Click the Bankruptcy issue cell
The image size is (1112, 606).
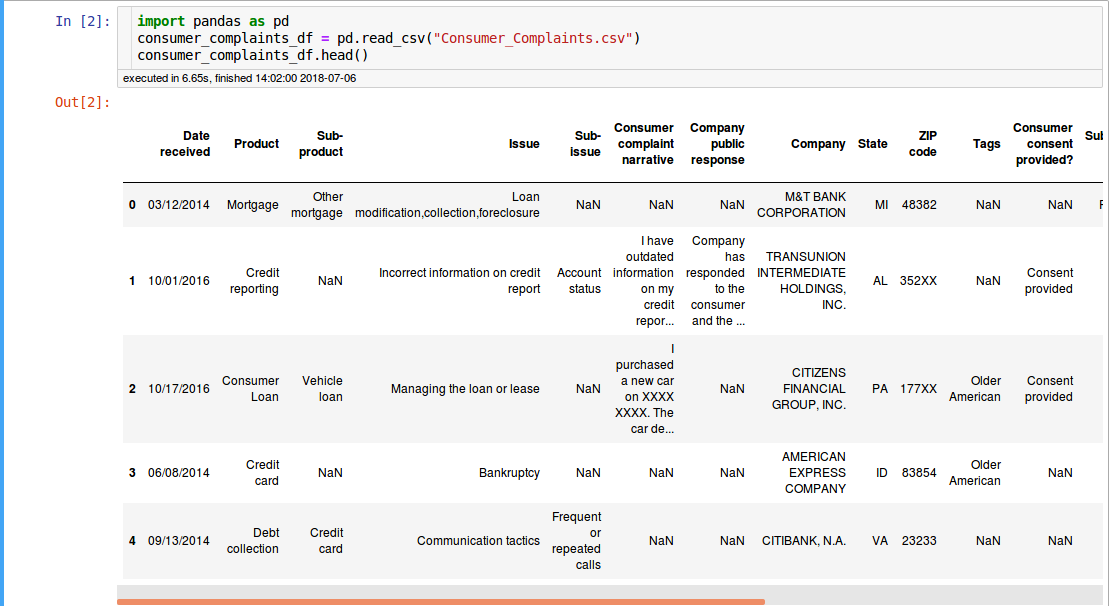coord(511,472)
